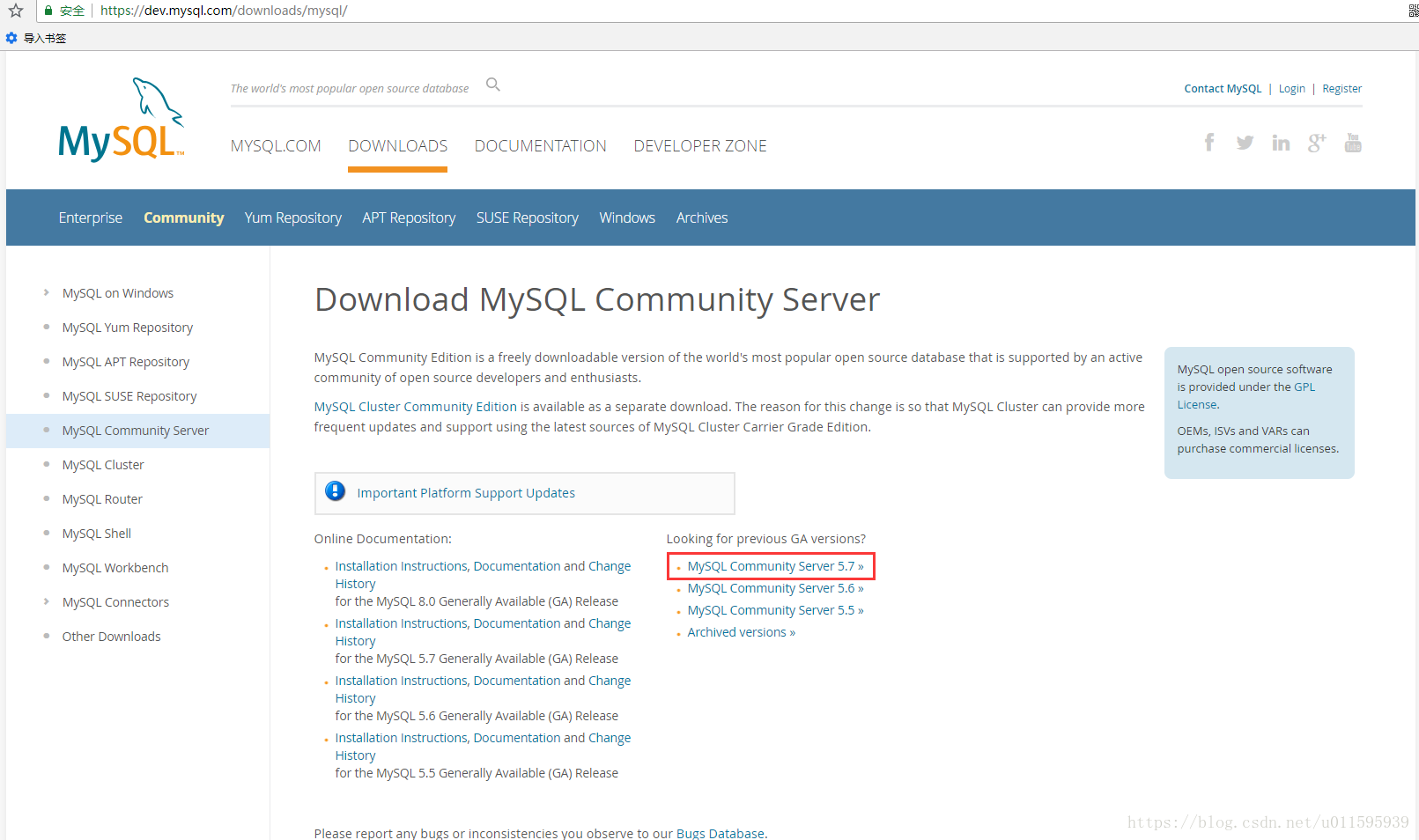The image size is (1419, 840).
Task: Select the DOWNLOADS tab
Action: pos(397,146)
